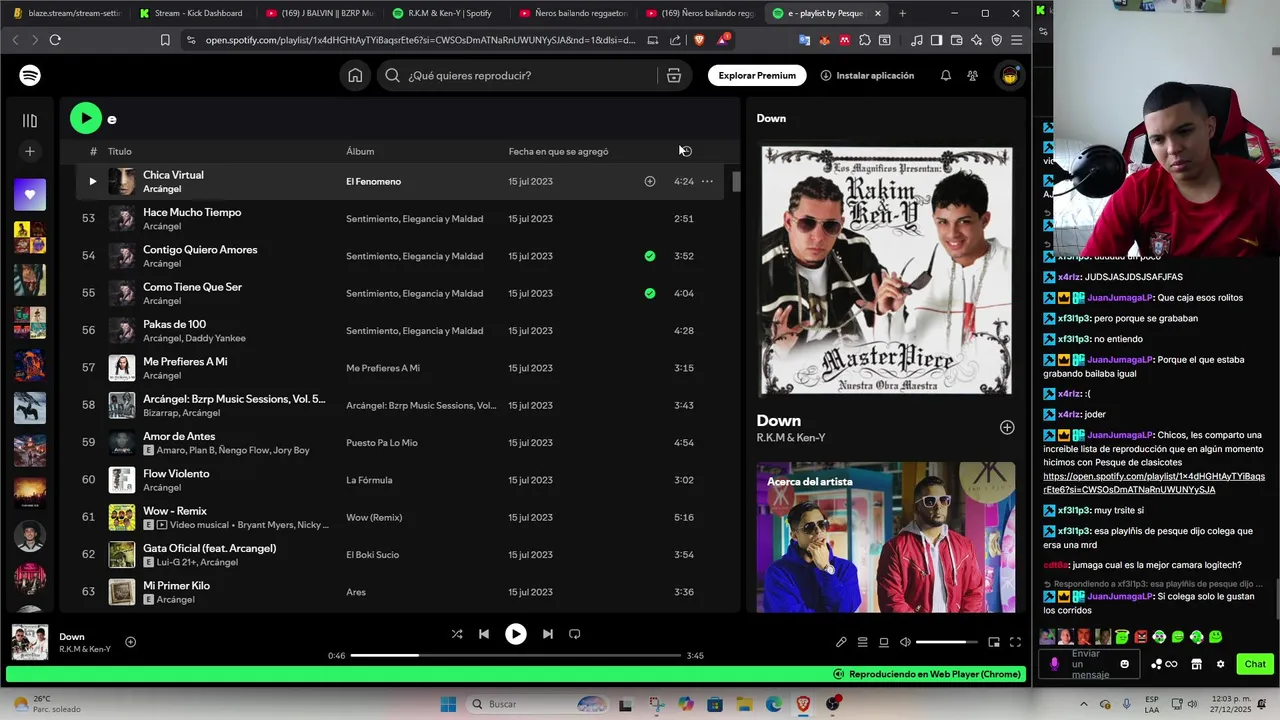Switch to Stream - Kick Dashboard tab

(x=192, y=13)
